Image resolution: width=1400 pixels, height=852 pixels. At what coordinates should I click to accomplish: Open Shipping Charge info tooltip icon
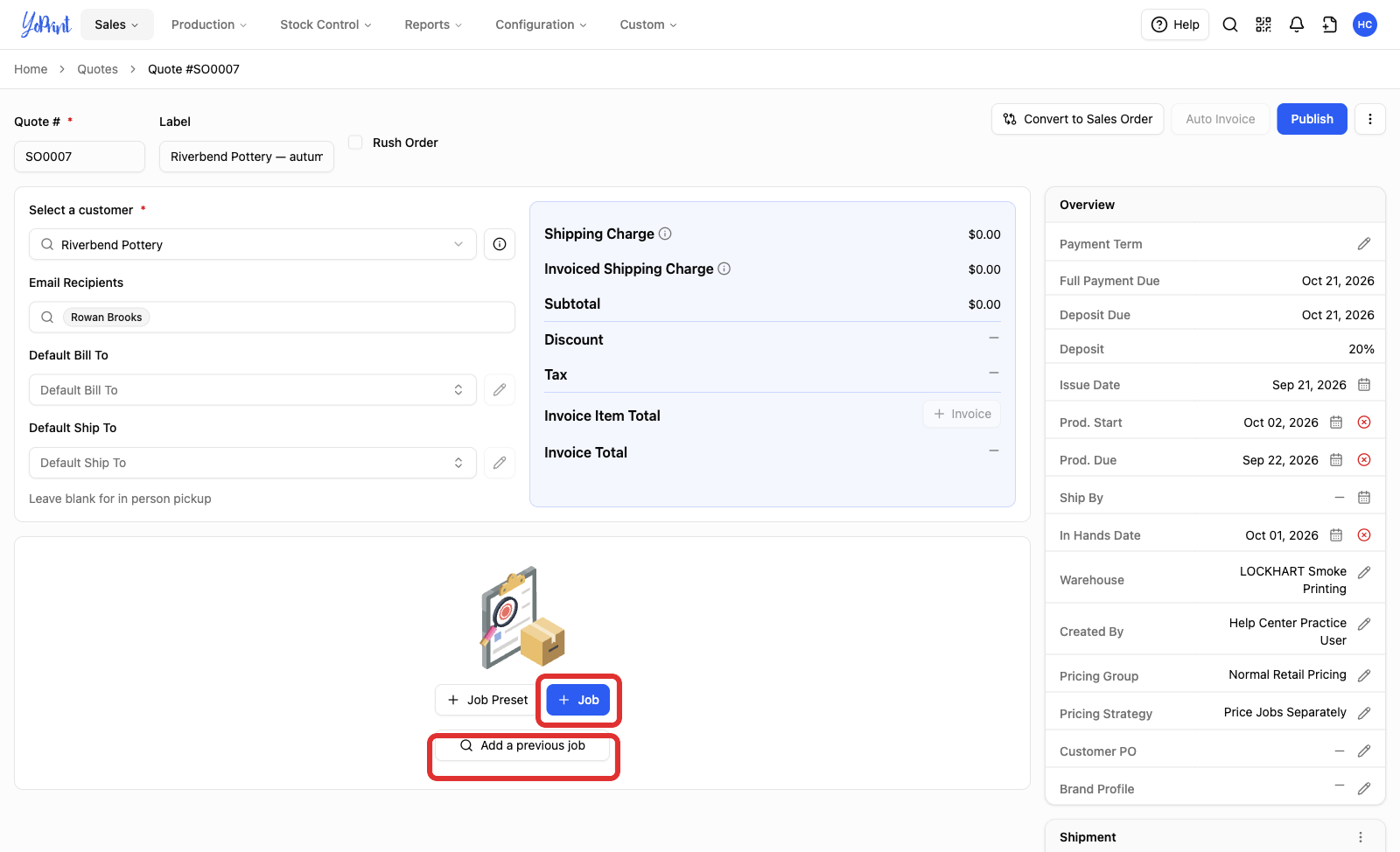(x=665, y=234)
